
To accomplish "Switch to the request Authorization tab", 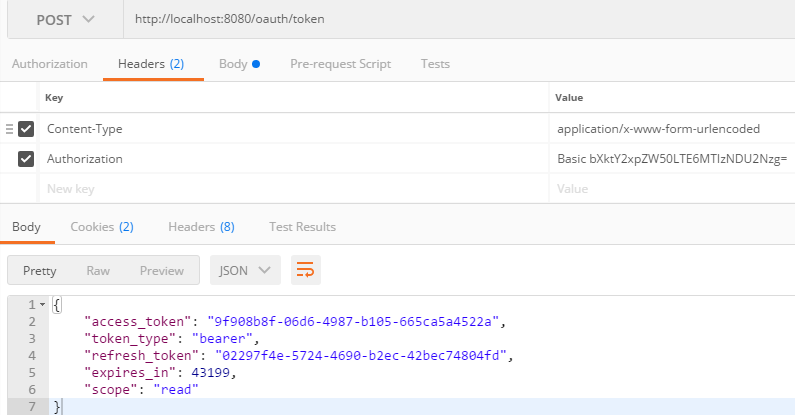I will click(x=50, y=64).
